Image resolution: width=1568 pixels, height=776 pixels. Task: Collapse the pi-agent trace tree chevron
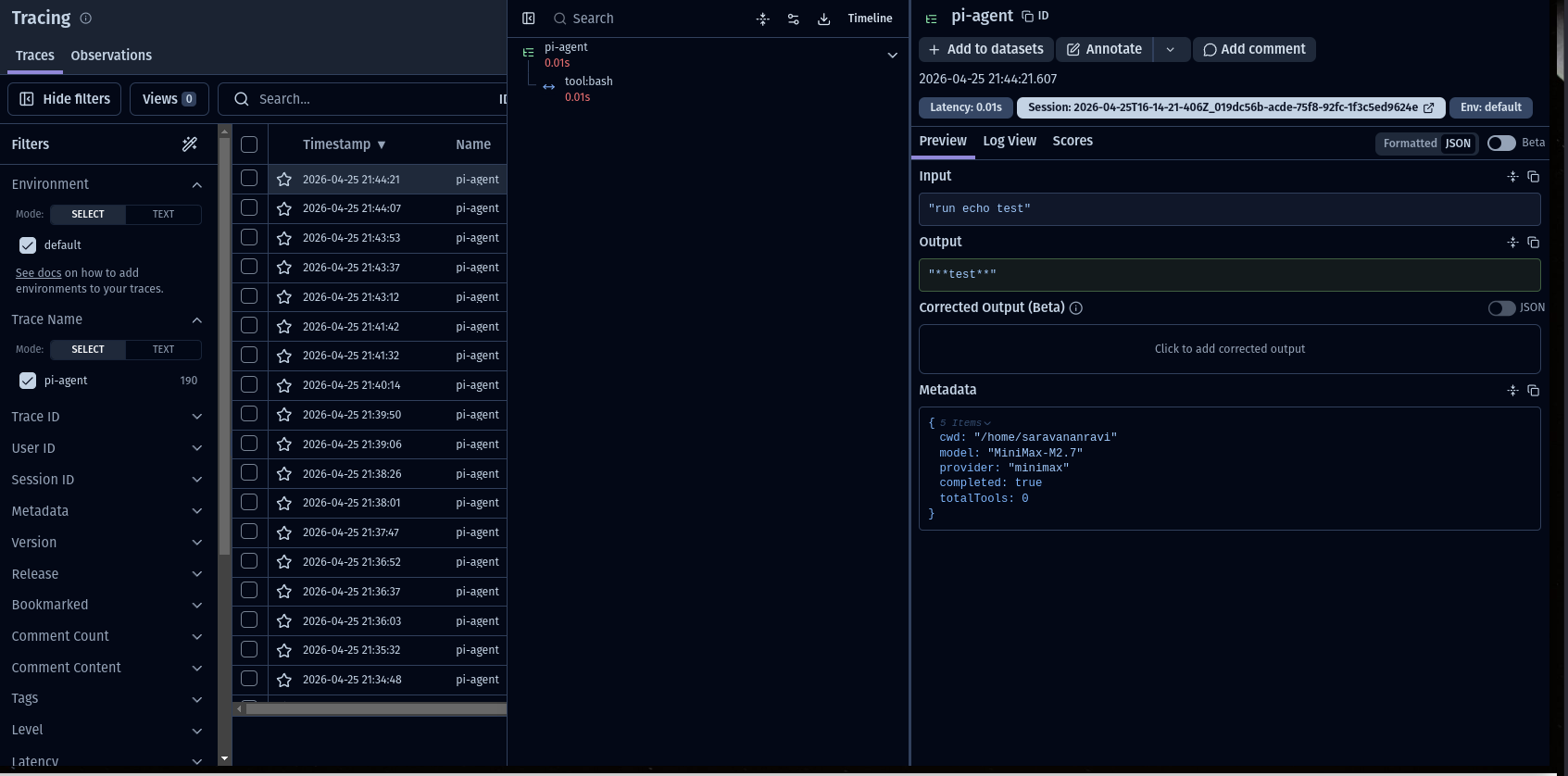(x=893, y=55)
